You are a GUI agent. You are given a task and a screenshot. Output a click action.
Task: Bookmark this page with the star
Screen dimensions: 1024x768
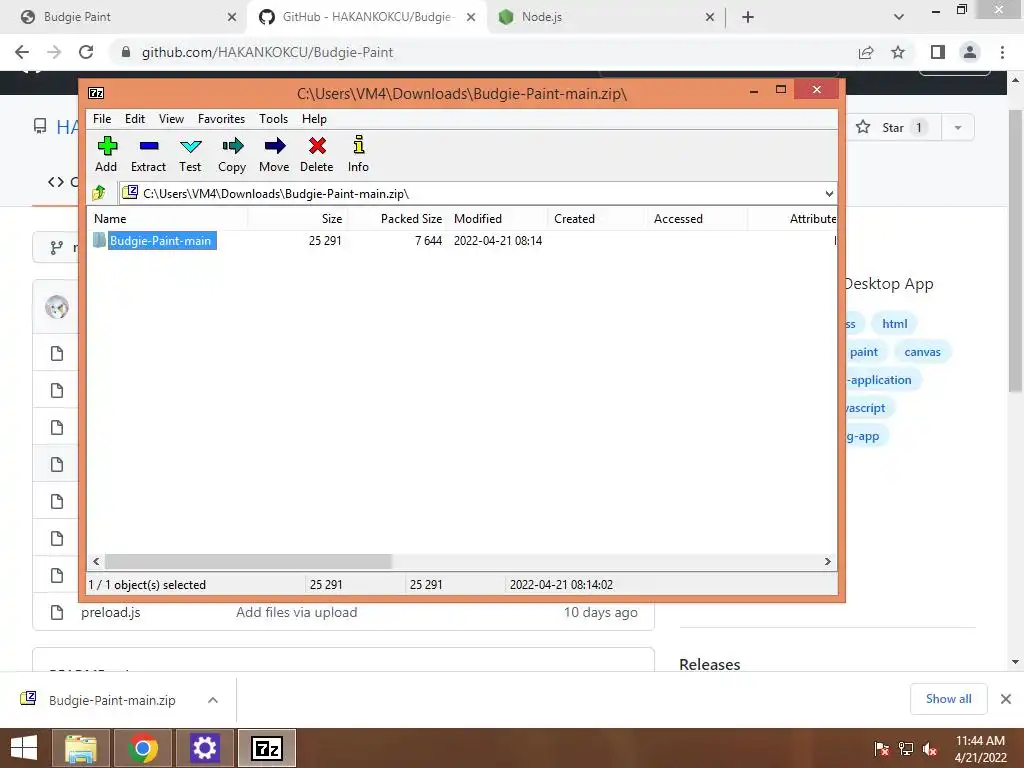[x=898, y=52]
